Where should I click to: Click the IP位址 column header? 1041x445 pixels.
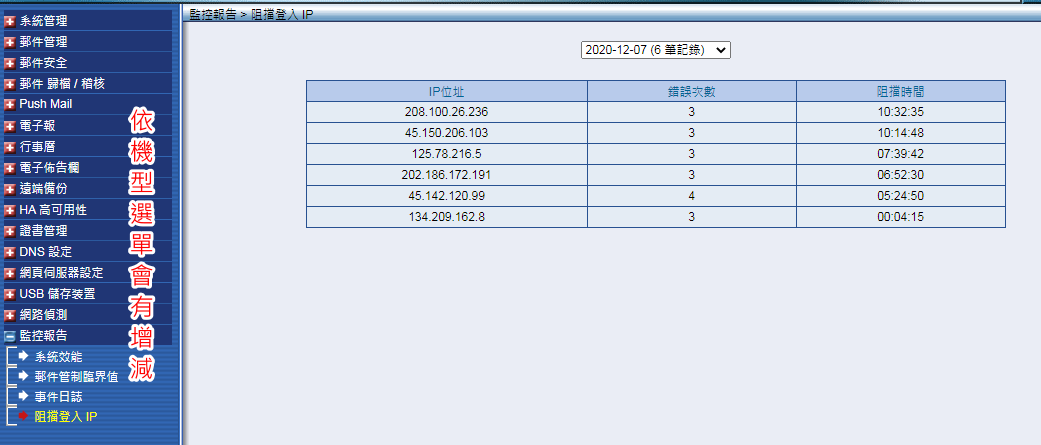[446, 91]
